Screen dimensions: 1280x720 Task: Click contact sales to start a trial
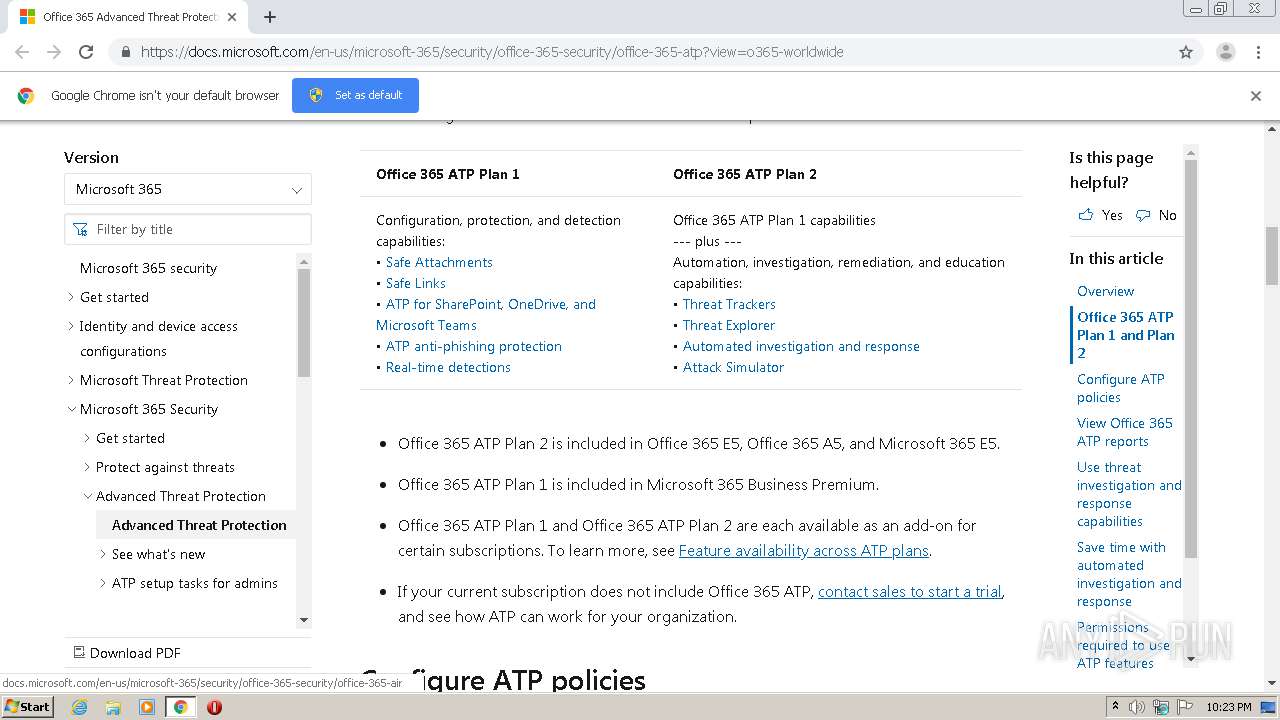point(910,591)
